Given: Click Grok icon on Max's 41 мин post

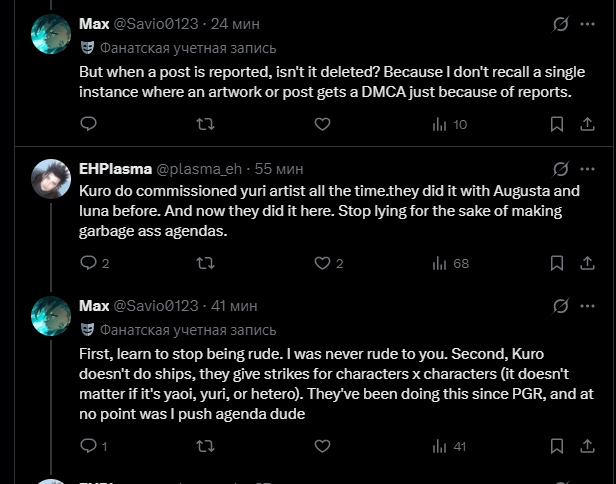Looking at the screenshot, I should coord(561,304).
